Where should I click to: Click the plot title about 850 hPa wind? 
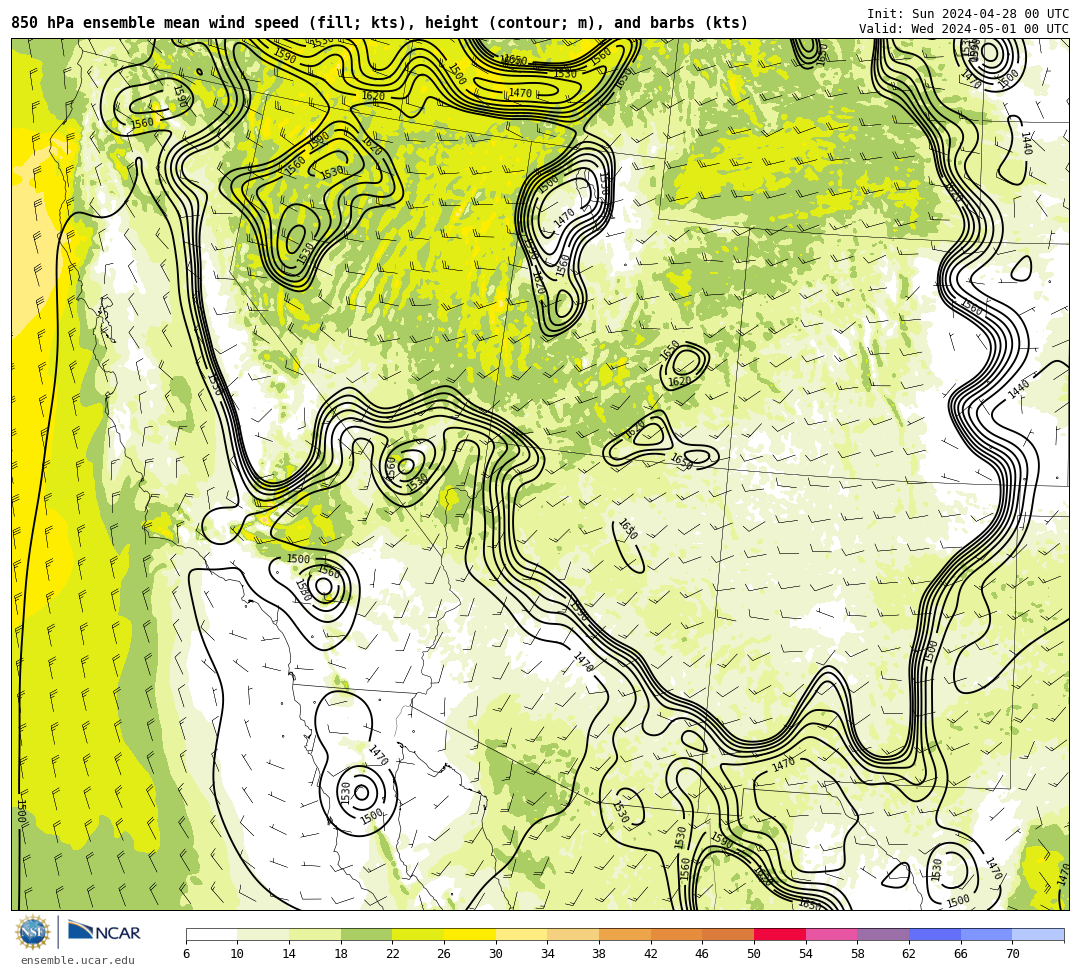[x=380, y=23]
